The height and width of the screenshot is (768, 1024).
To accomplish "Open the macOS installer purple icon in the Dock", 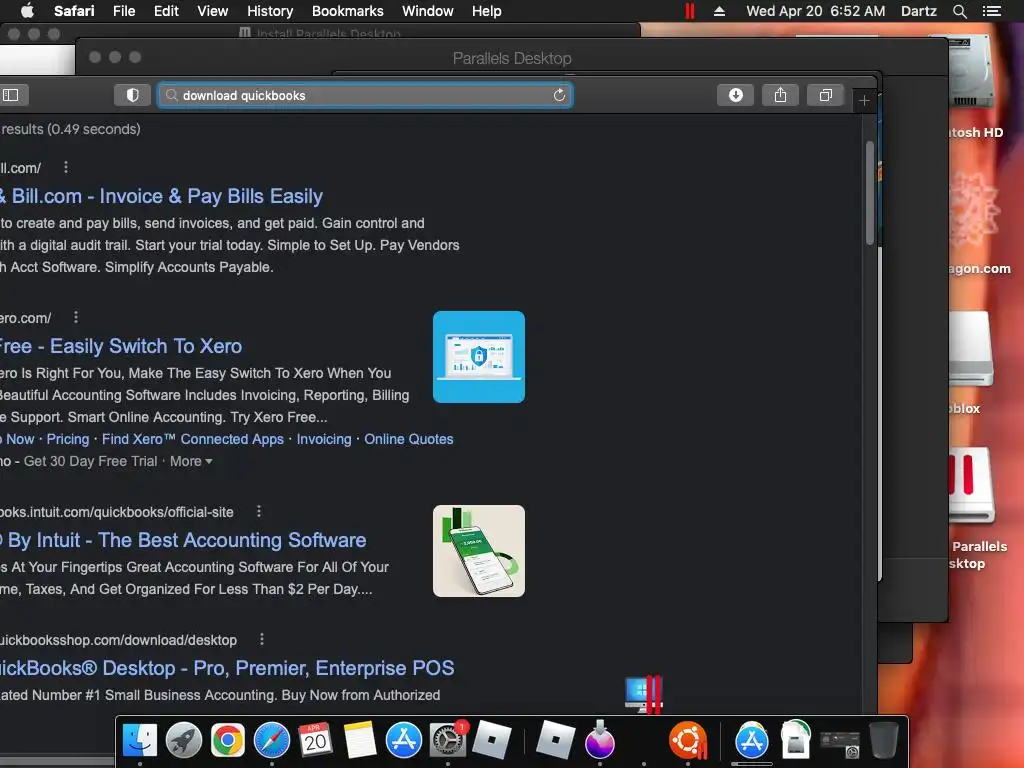I will coord(600,741).
